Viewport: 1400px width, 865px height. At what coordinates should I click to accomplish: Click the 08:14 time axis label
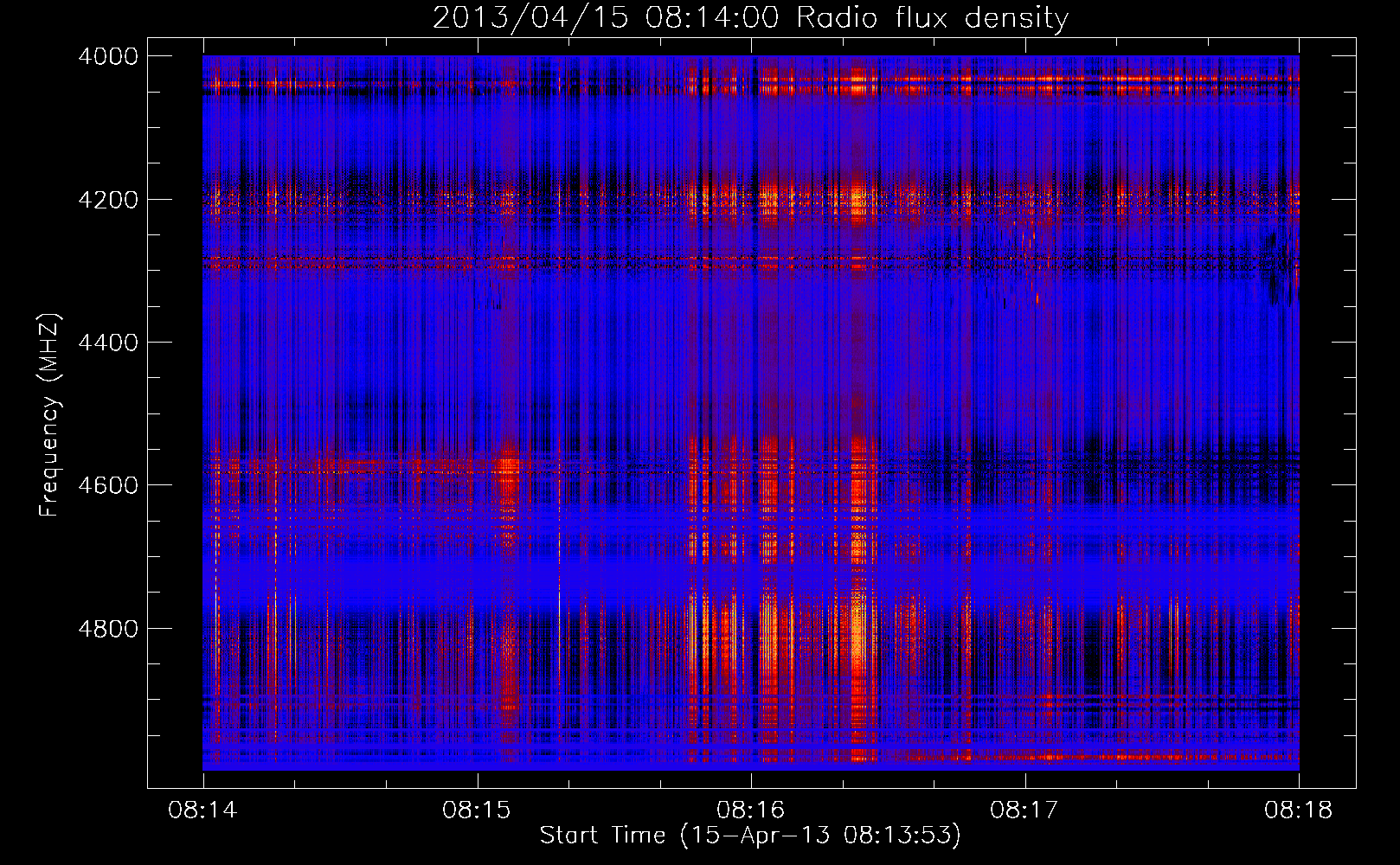pos(202,811)
